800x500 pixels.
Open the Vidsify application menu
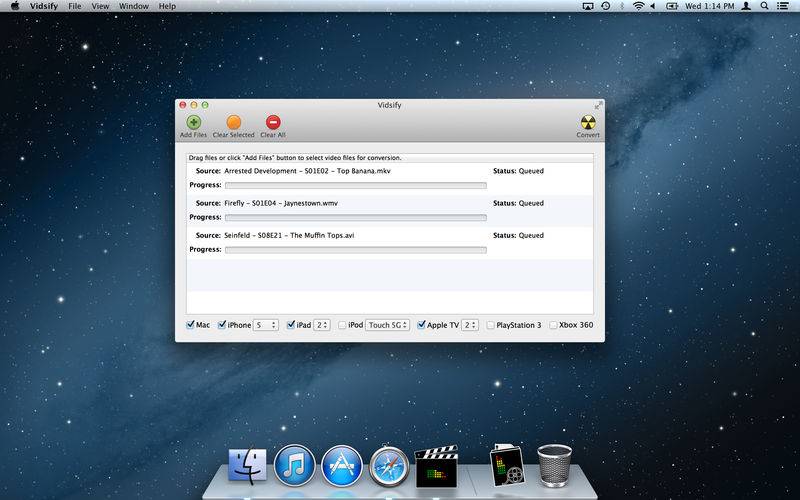coord(43,6)
